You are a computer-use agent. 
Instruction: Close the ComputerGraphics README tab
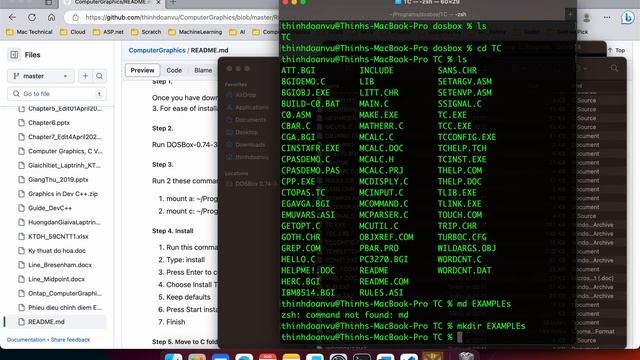click(158, 2)
